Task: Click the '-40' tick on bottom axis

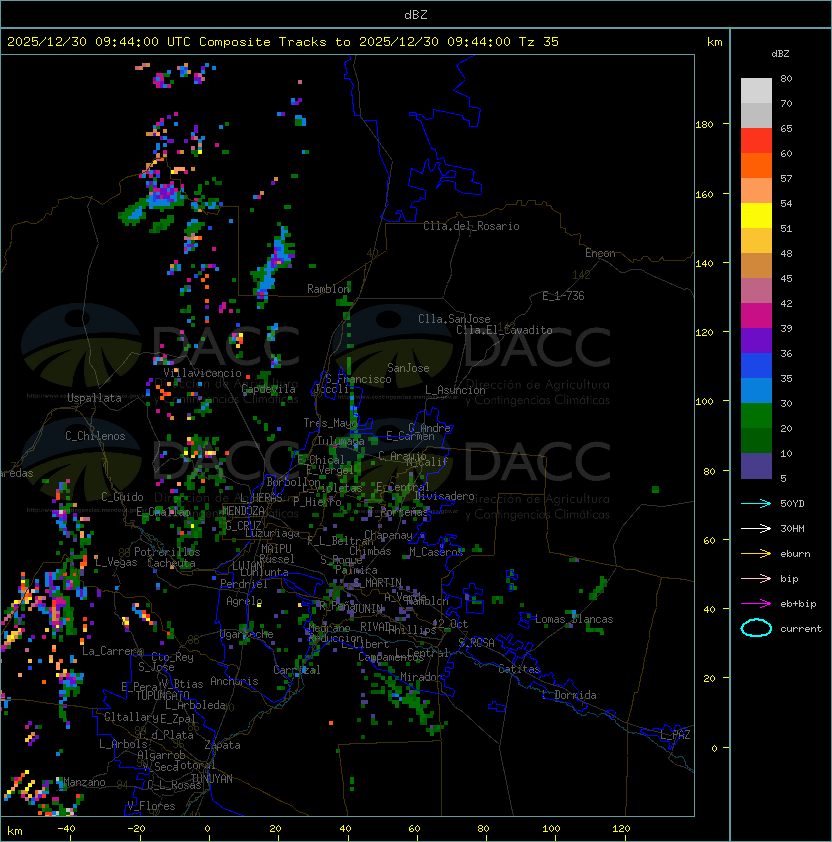Action: click(x=66, y=829)
